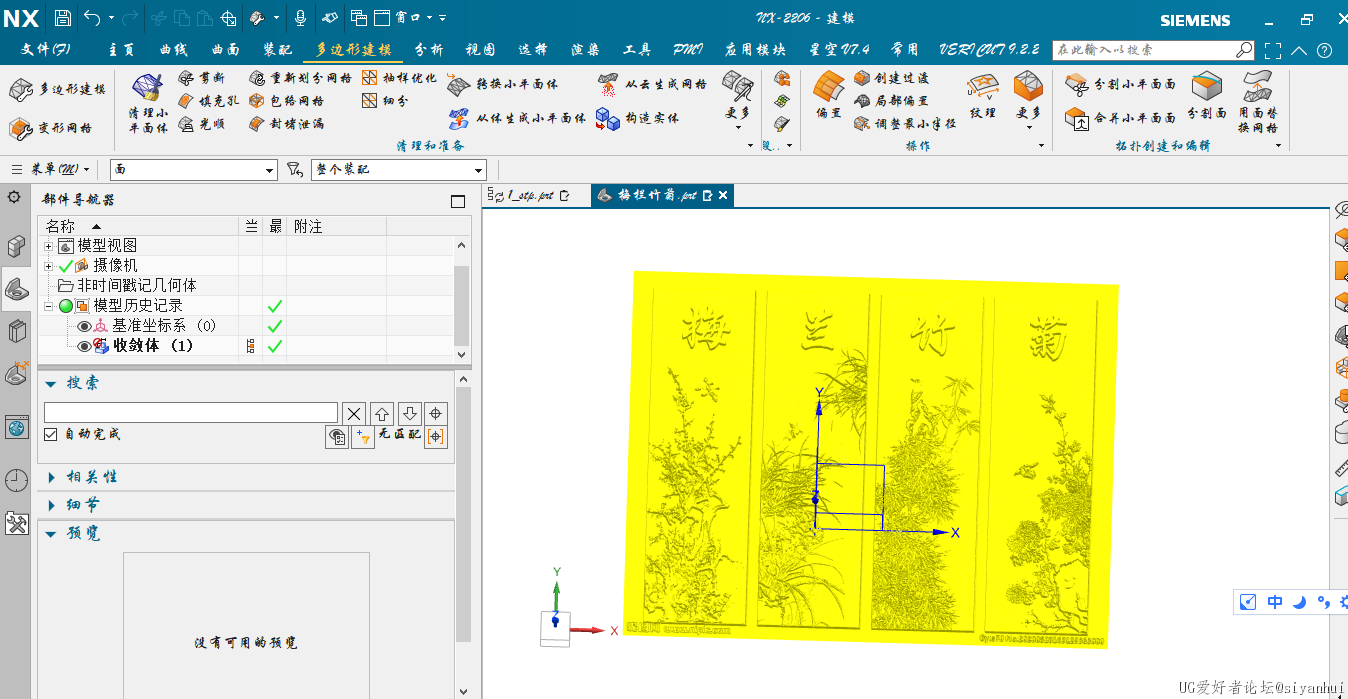Click the 变形网格 button
Viewport: 1348px width, 699px height.
click(x=51, y=128)
